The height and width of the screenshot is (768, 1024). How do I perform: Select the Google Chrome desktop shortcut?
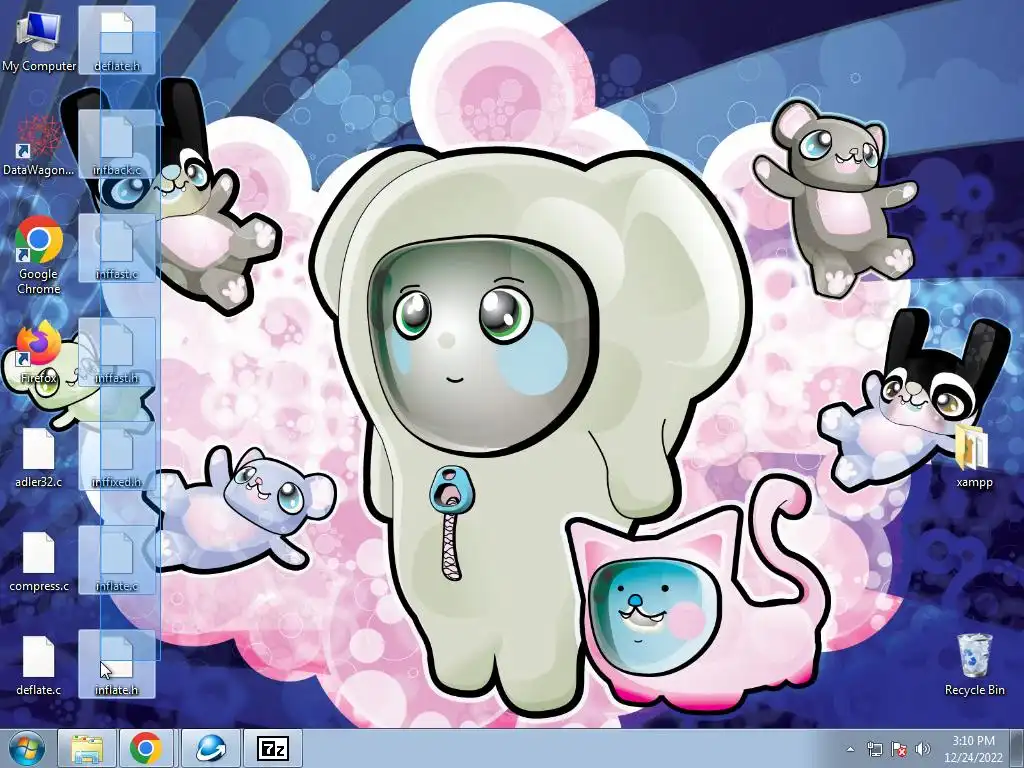(x=39, y=255)
